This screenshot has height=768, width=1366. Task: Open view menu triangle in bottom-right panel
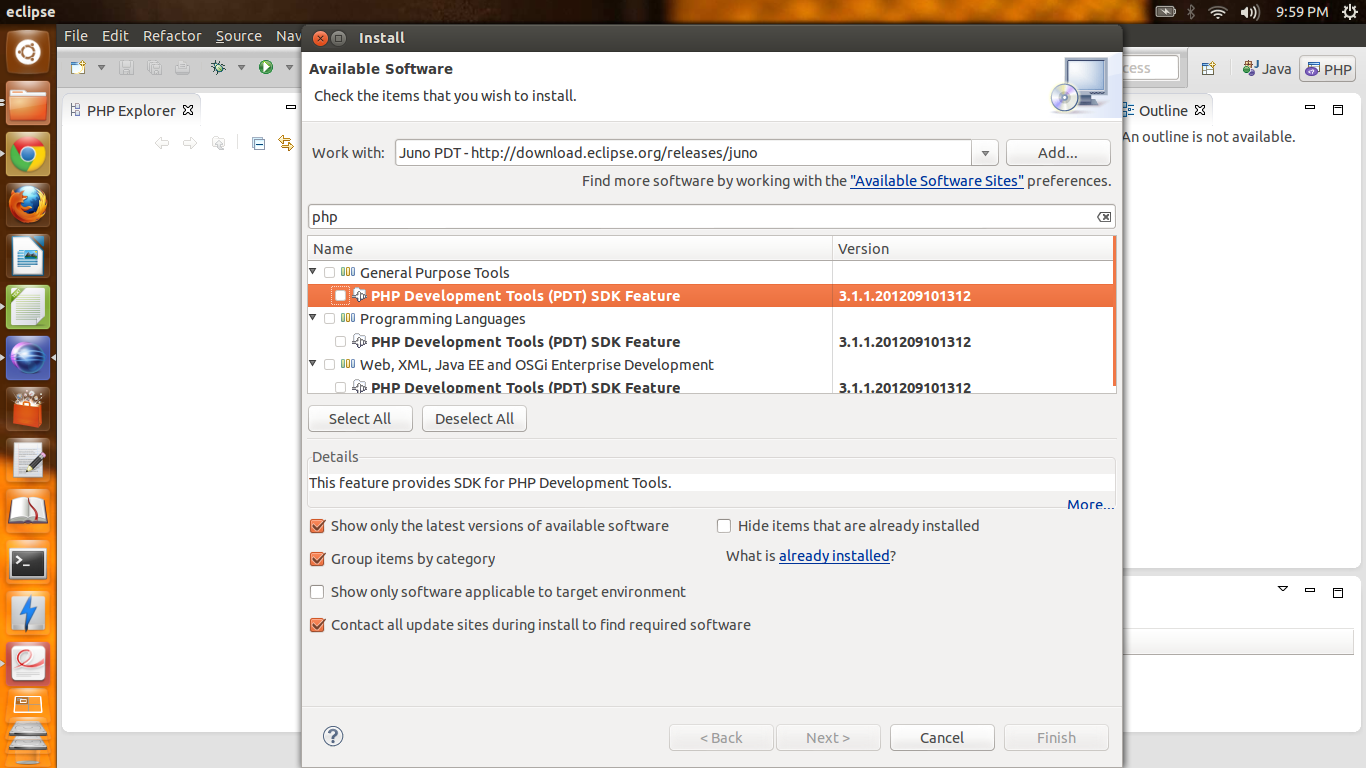pyautogui.click(x=1283, y=589)
